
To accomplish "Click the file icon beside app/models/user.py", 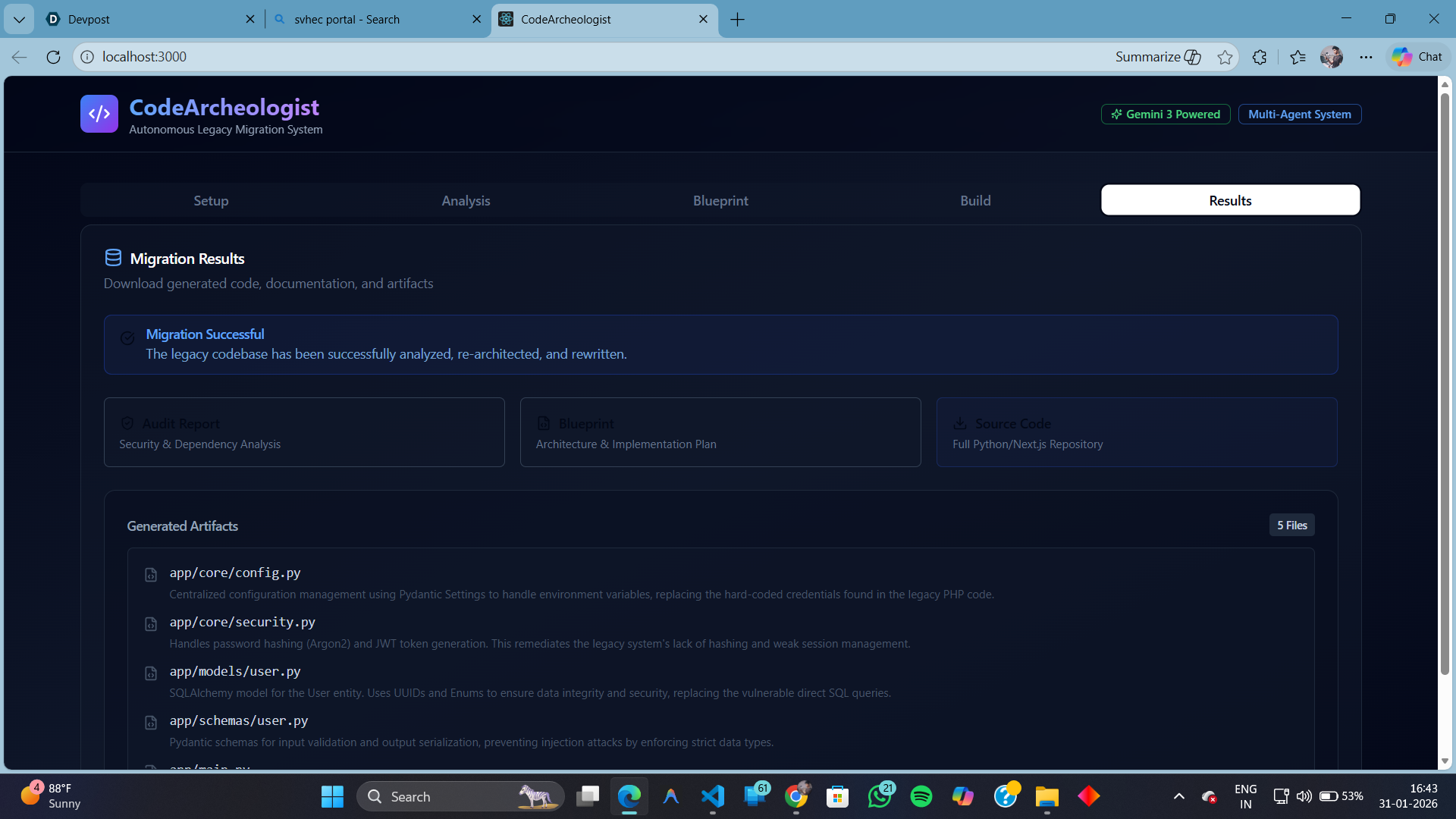I will [151, 673].
